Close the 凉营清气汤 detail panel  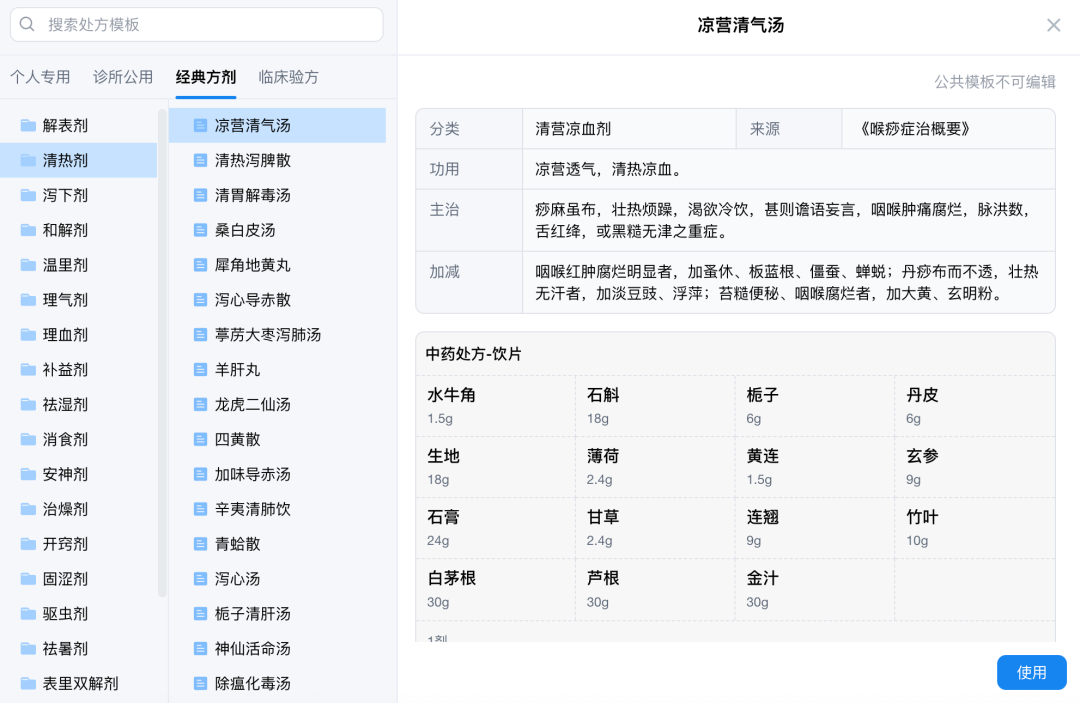pos(1053,25)
